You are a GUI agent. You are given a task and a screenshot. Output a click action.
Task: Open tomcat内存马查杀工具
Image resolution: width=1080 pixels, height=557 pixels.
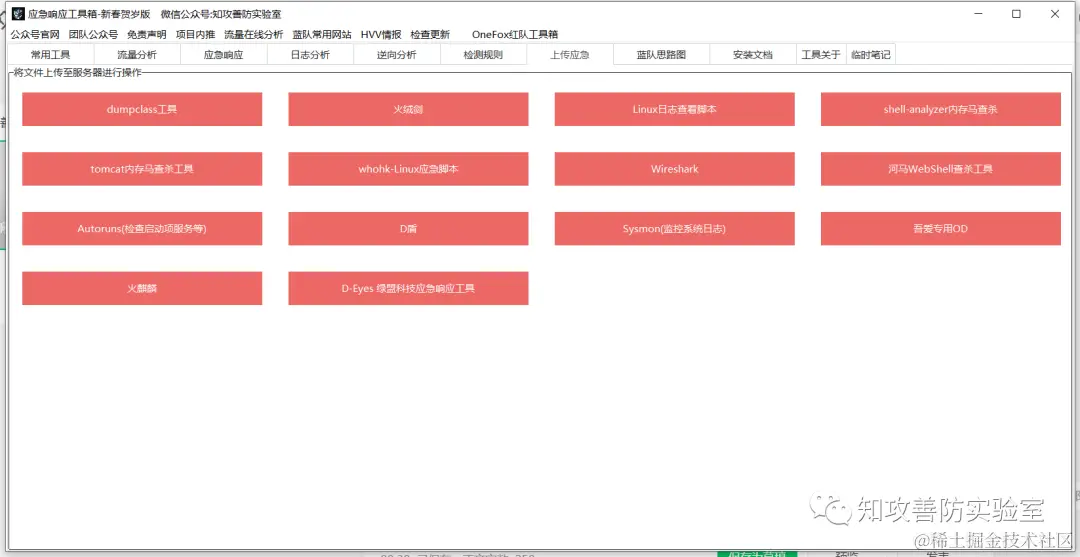click(142, 169)
